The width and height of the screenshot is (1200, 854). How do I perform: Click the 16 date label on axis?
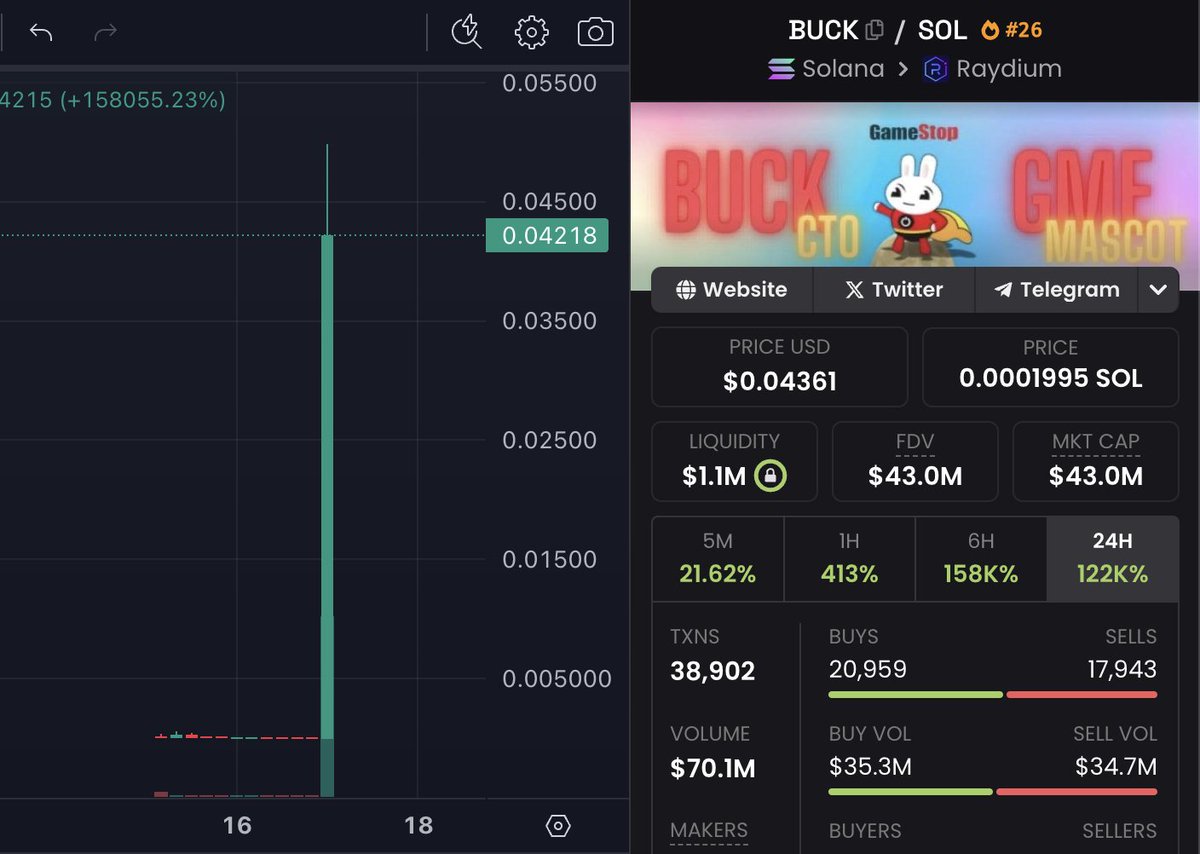point(237,825)
